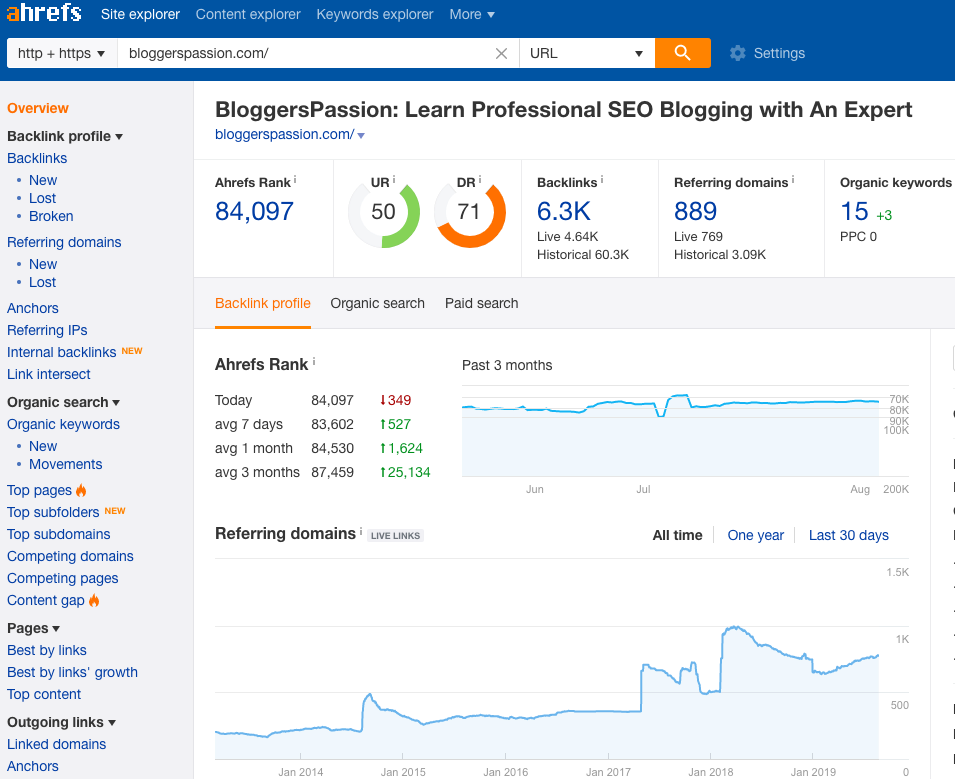This screenshot has width=955, height=779.
Task: Open the URL mode dropdown
Action: [x=586, y=54]
